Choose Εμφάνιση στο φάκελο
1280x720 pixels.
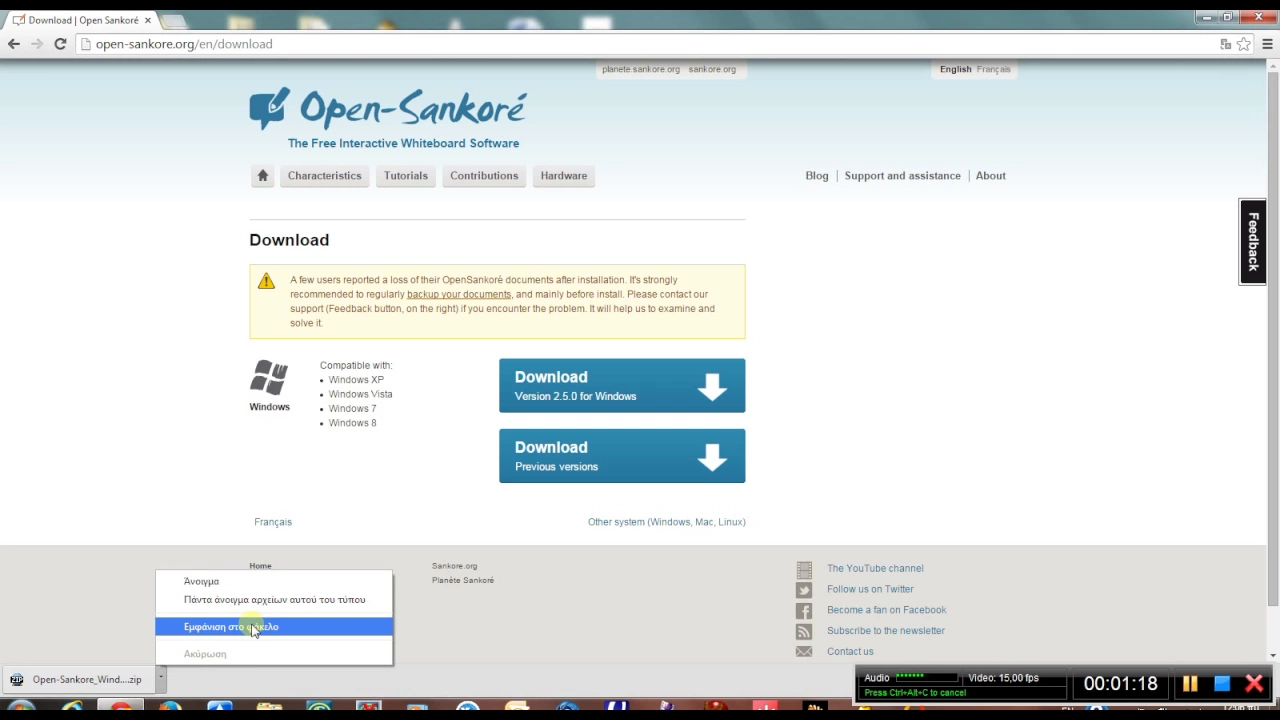coord(274,627)
